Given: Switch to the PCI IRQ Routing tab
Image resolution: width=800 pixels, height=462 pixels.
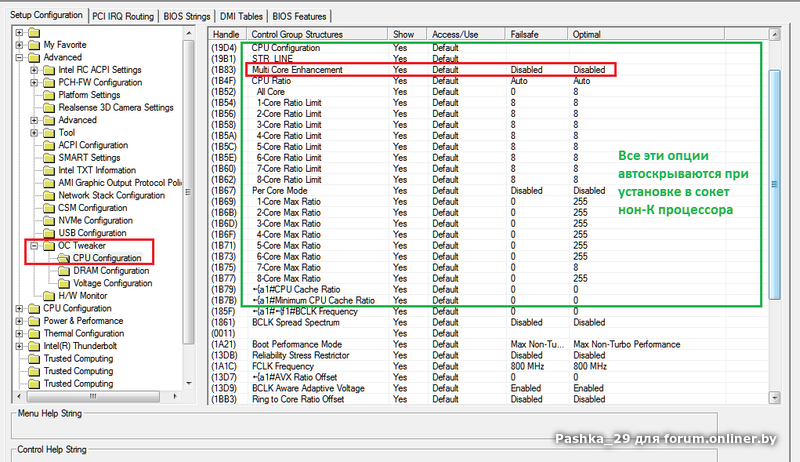Looking at the screenshot, I should click(x=124, y=16).
